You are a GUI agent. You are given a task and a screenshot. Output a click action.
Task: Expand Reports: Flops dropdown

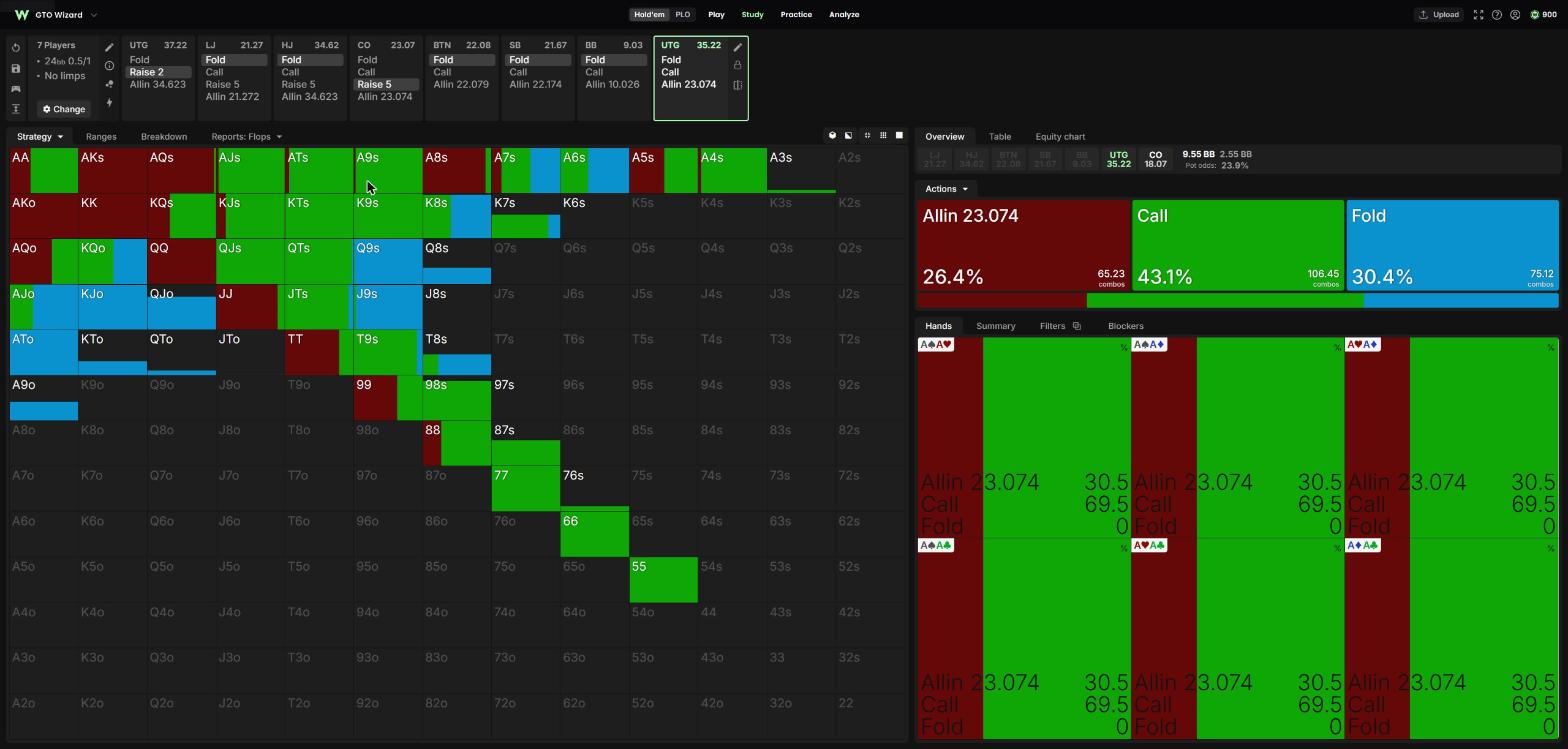coord(246,136)
